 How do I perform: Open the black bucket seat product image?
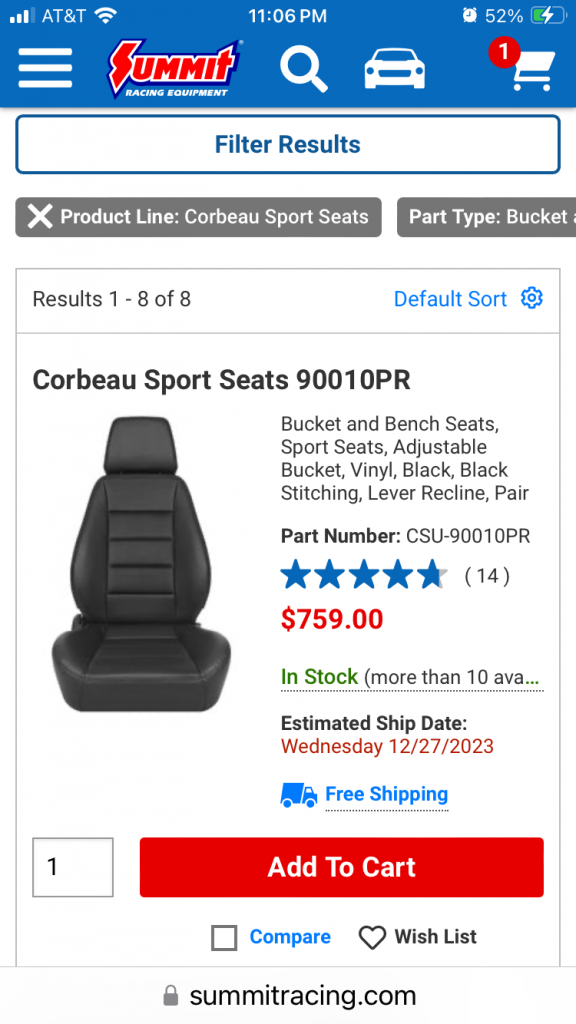[x=141, y=564]
